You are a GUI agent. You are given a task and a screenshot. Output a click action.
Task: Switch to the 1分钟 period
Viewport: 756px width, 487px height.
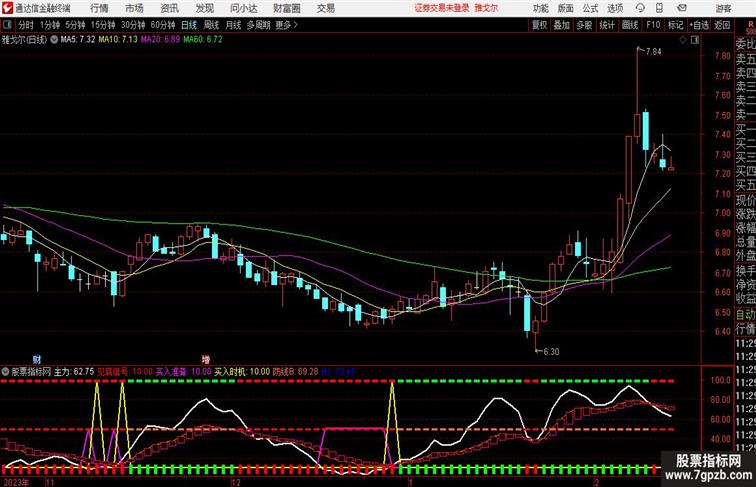click(50, 25)
